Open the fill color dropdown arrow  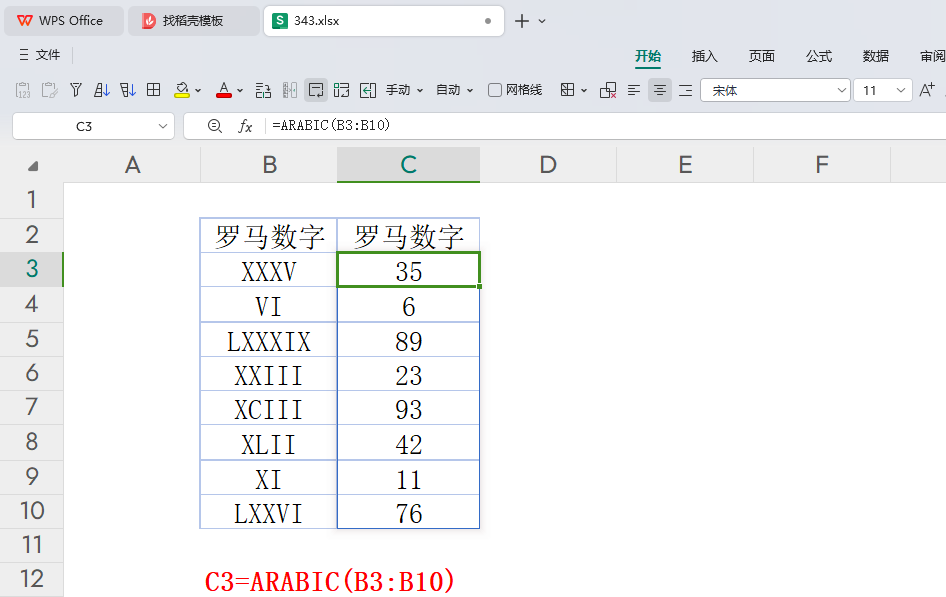pos(198,91)
